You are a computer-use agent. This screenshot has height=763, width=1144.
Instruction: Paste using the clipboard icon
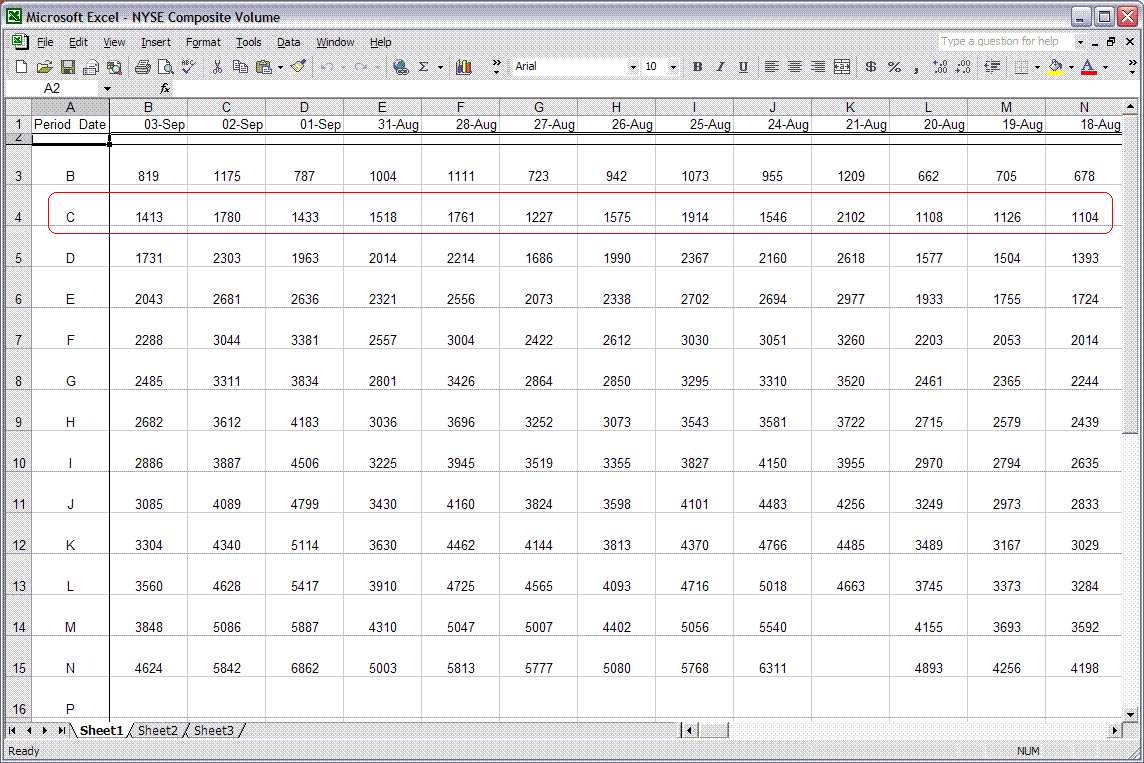tap(263, 67)
